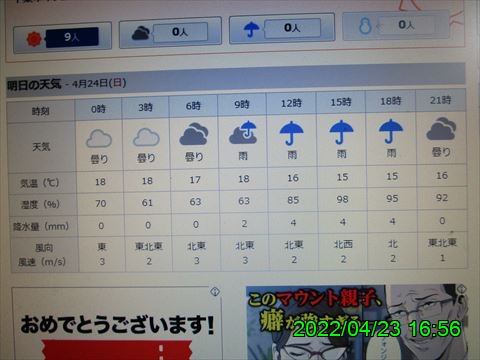480x360 pixels.
Task: Click the sunny vote button showing 9人
Action: coord(63,38)
